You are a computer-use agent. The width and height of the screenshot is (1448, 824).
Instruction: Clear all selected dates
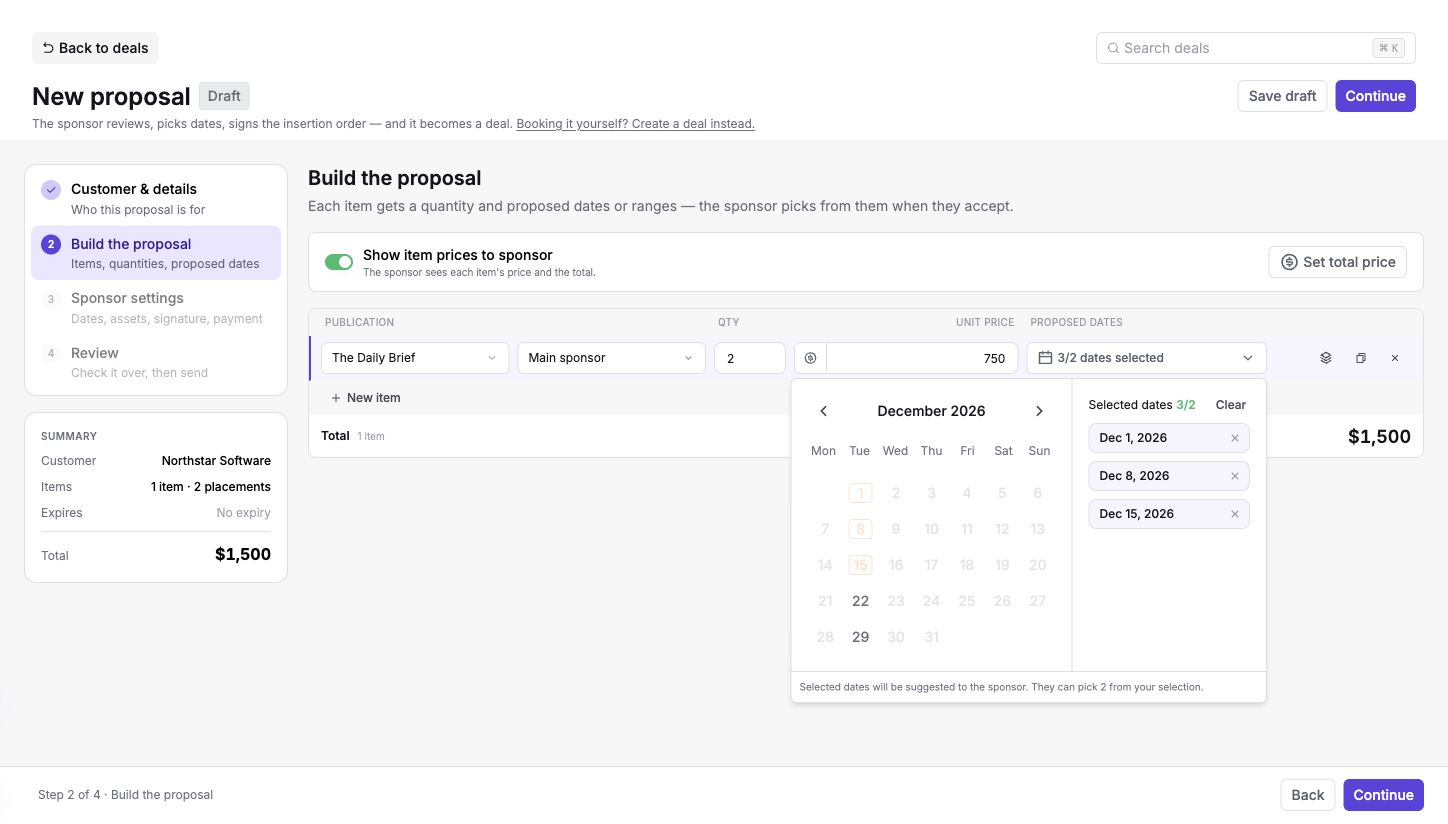1230,405
